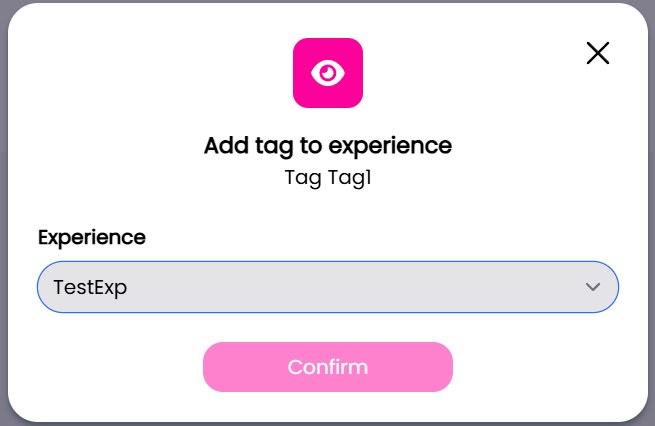Click the word 'Tag1' in the subtitle
The height and width of the screenshot is (426, 655).
(348, 179)
